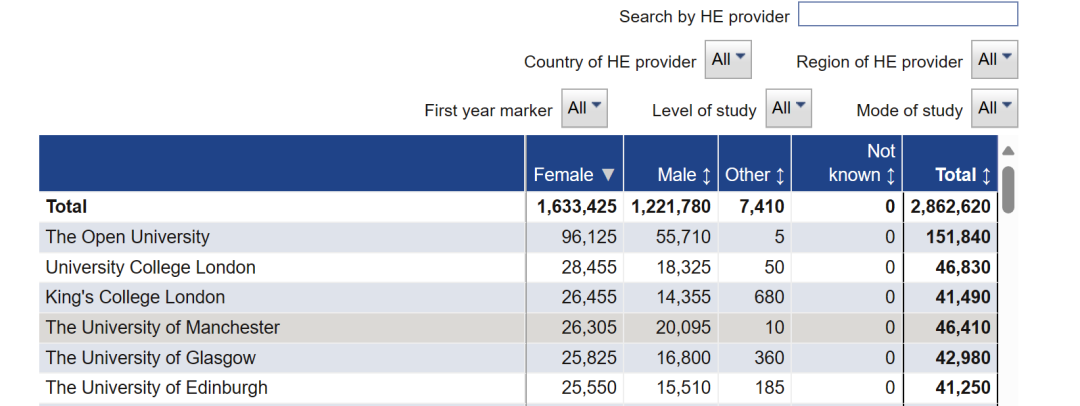Click UCL male count 18,325

click(683, 267)
